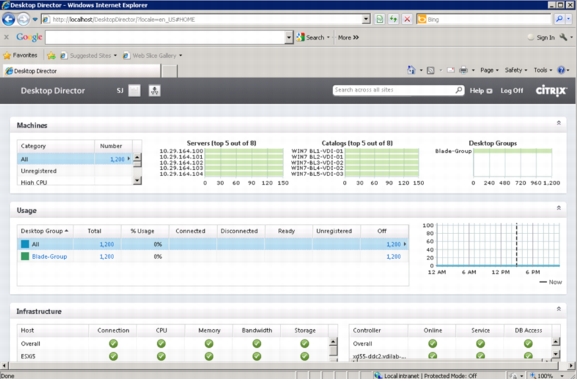The height and width of the screenshot is (381, 578).
Task: Click Machines list scroll up arrow
Action: (x=137, y=157)
